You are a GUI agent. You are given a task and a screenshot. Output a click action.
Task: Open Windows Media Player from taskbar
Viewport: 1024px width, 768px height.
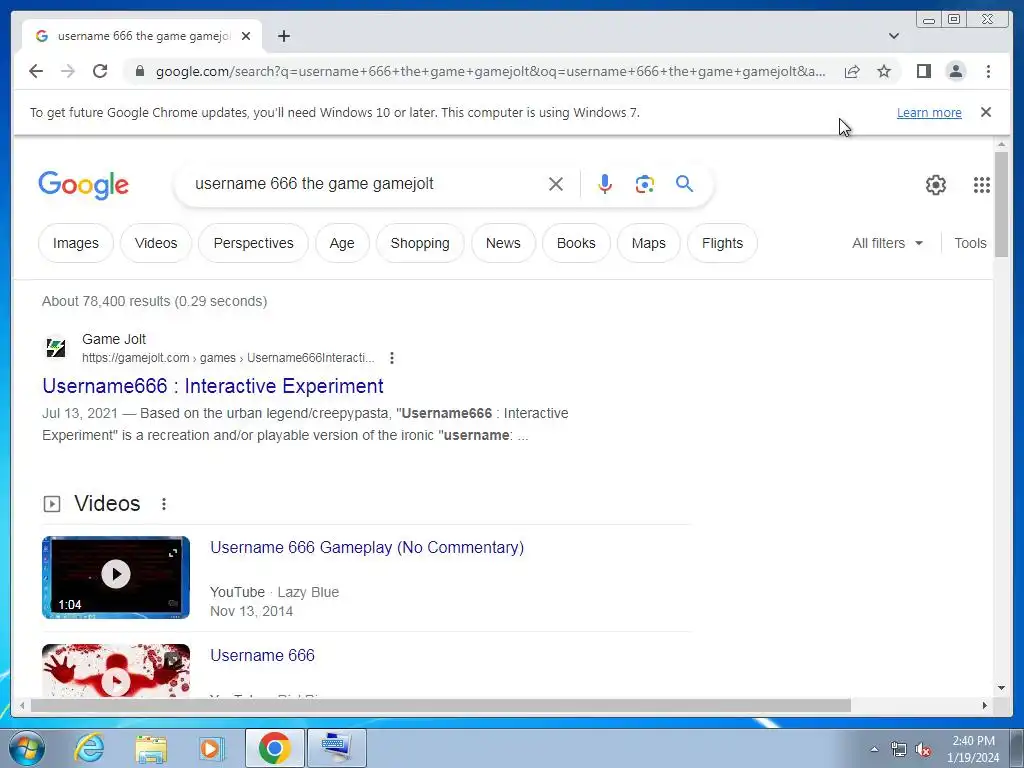point(210,748)
